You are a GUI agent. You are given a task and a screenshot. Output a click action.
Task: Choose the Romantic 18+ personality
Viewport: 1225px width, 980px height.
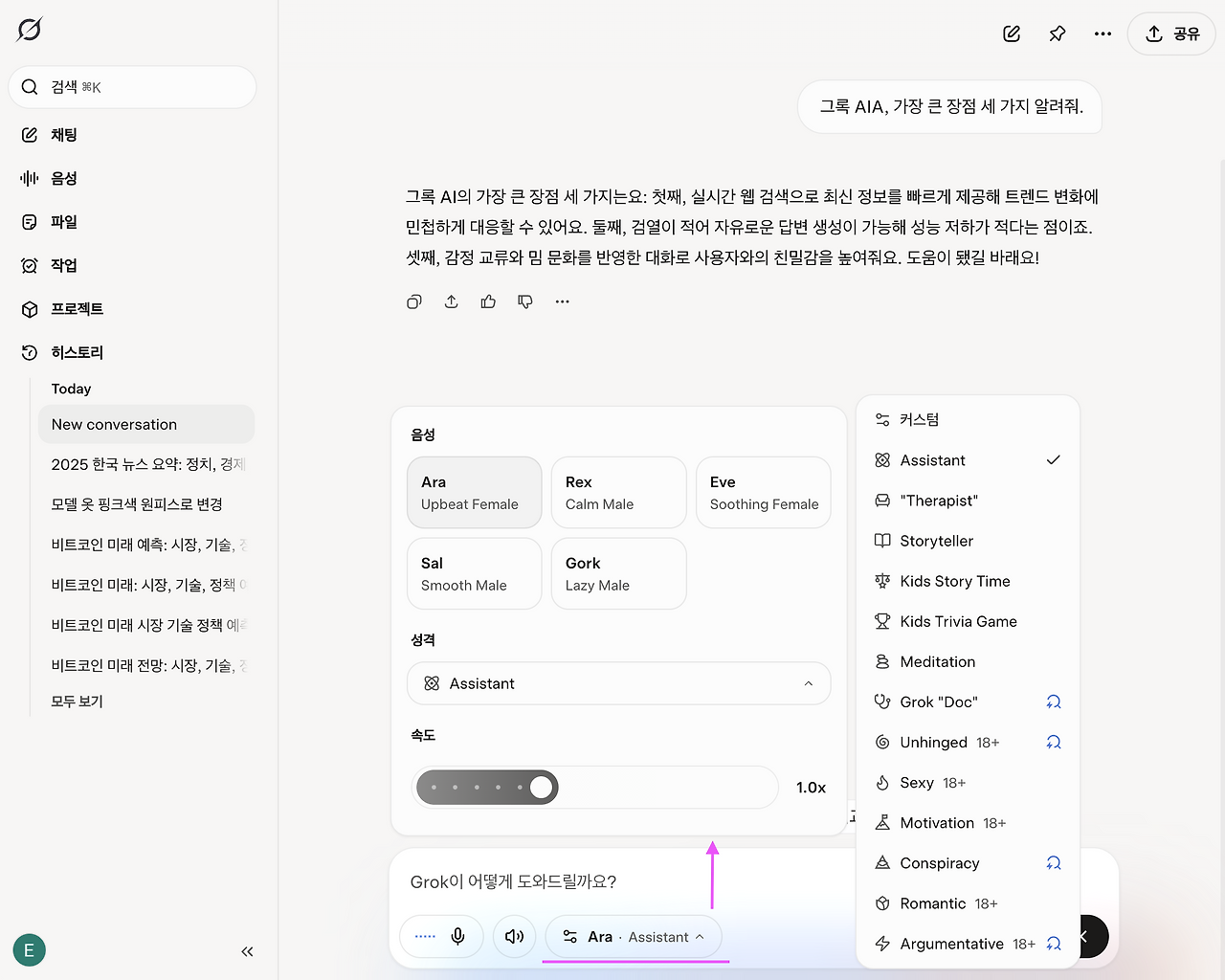click(x=969, y=903)
